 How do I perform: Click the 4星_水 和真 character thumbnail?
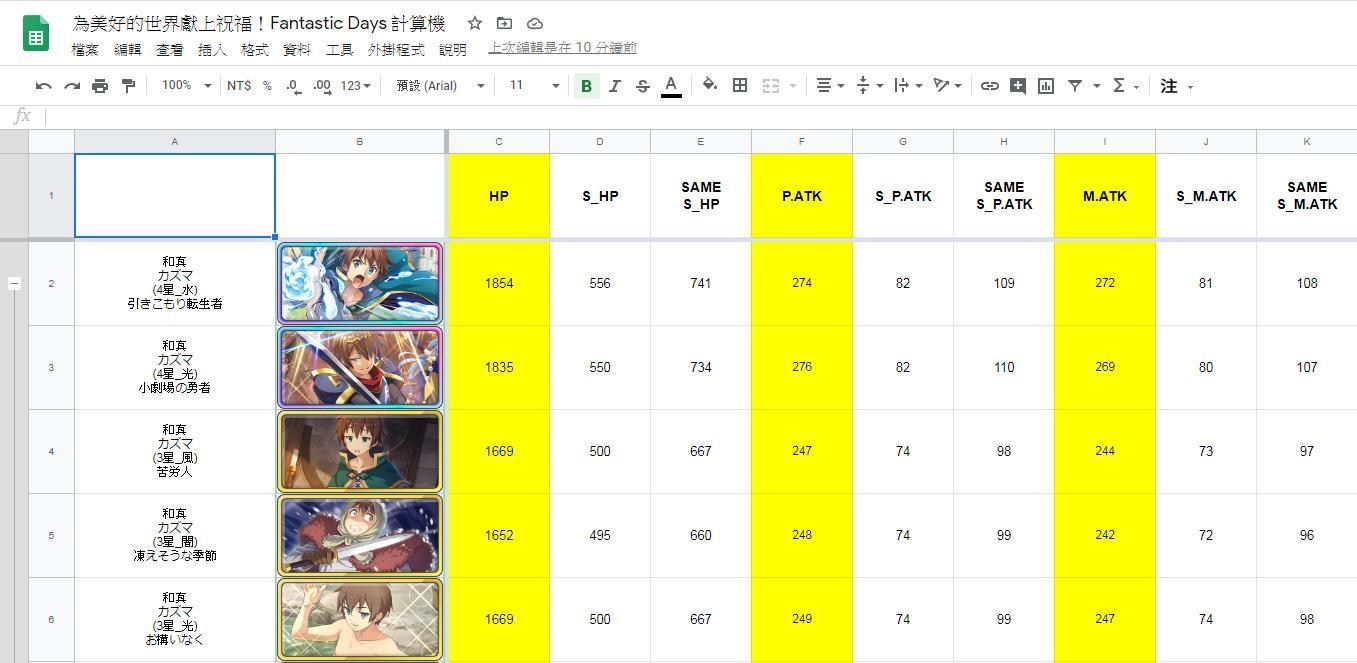(x=360, y=284)
